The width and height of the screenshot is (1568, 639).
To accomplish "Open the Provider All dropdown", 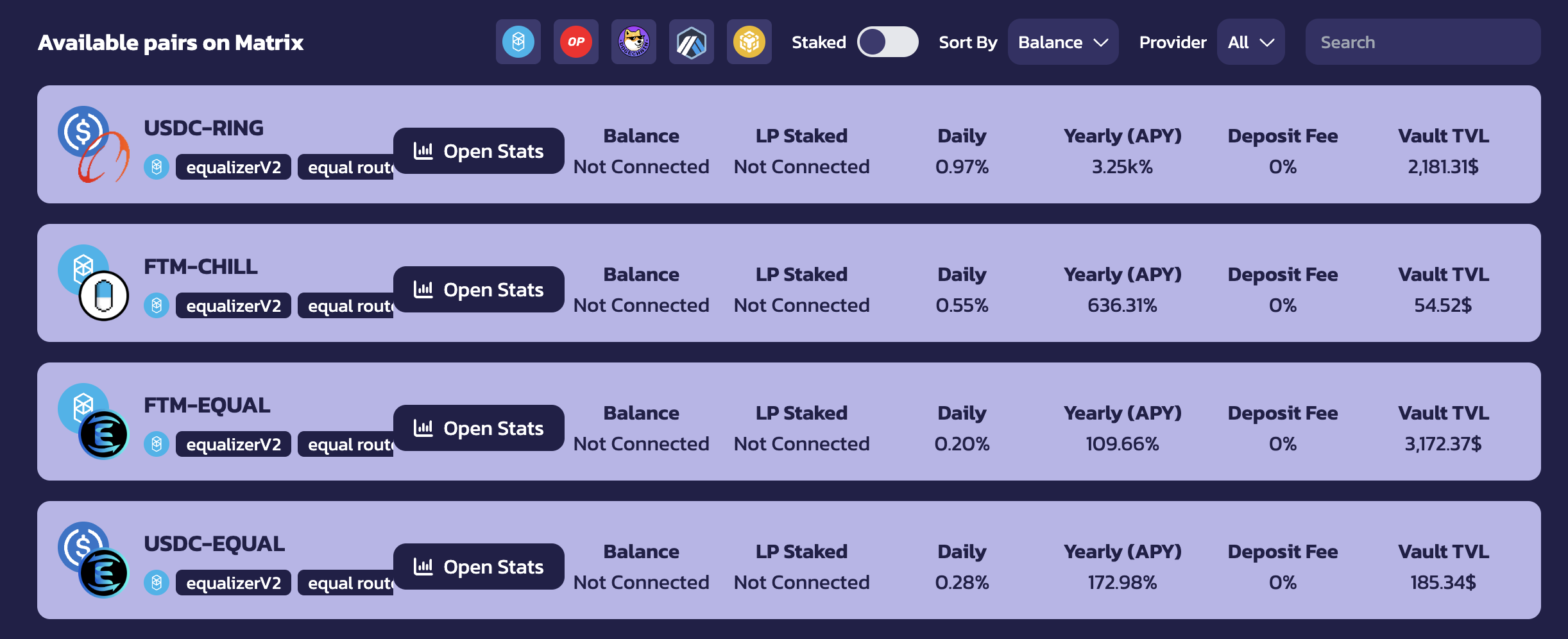I will [x=1250, y=42].
